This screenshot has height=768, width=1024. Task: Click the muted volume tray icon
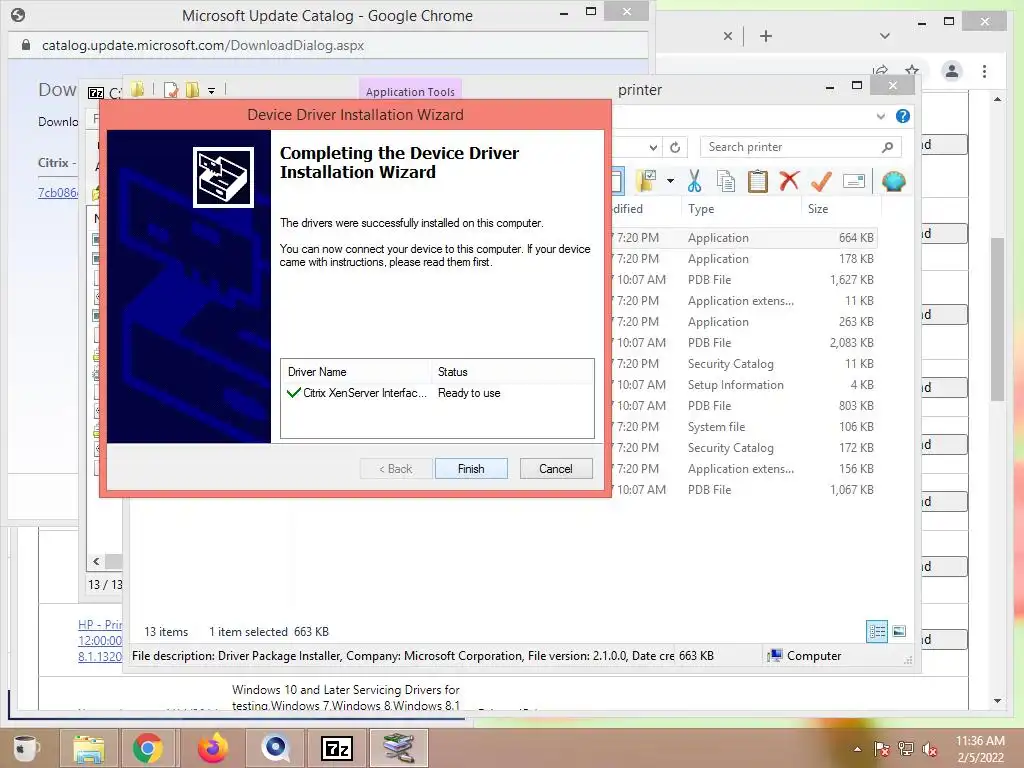coord(930,749)
